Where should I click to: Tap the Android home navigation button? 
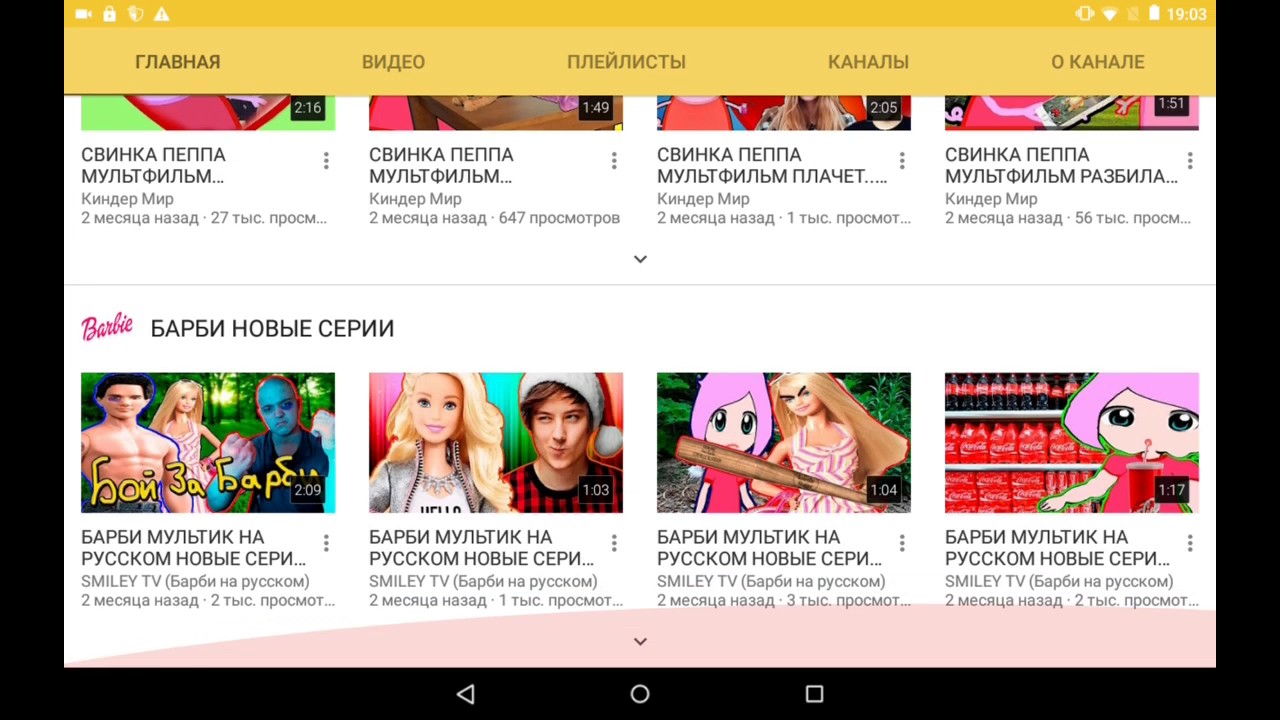click(x=640, y=694)
